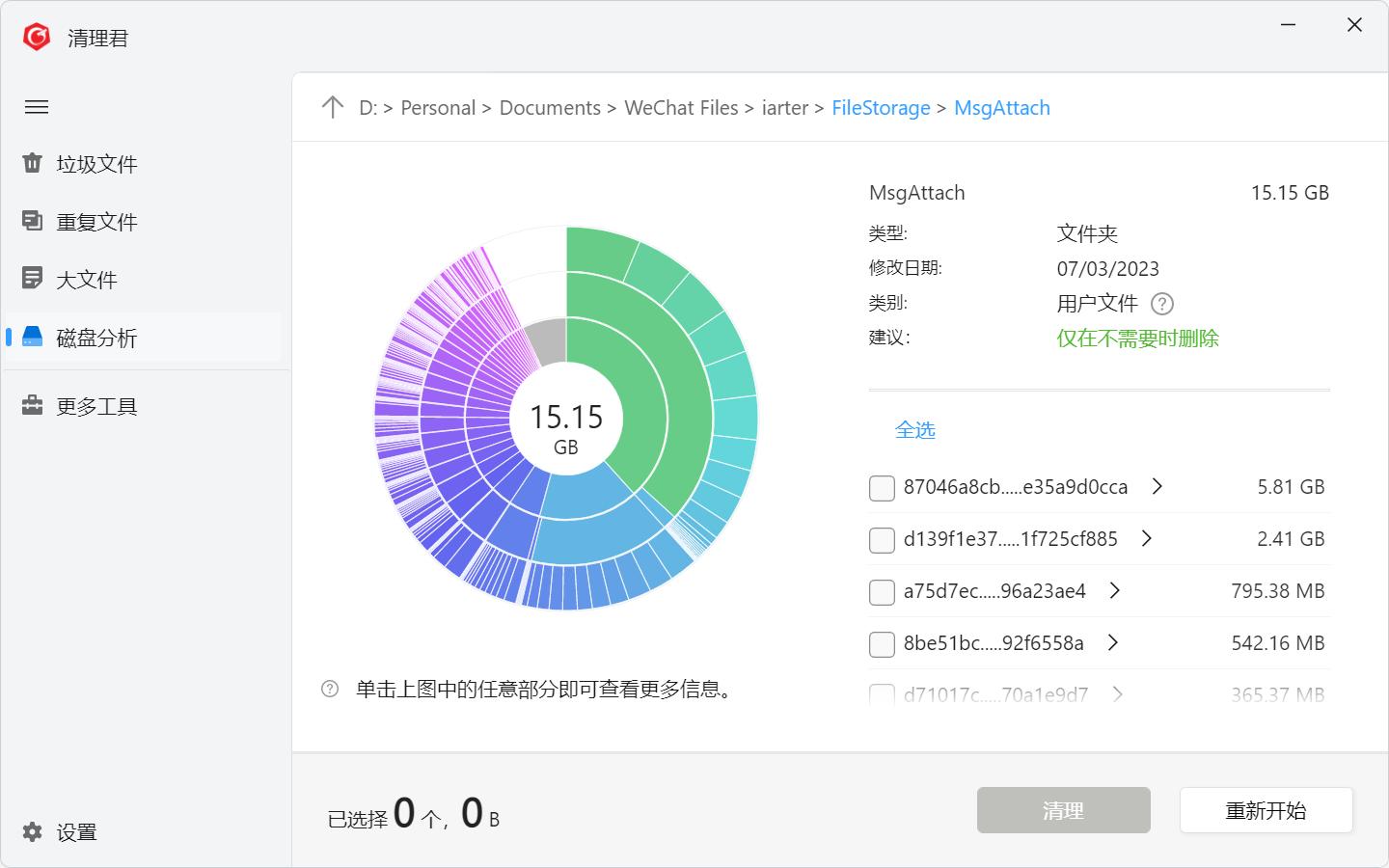Click the help icon beside the chart hint text
Image resolution: width=1389 pixels, height=868 pixels.
332,689
